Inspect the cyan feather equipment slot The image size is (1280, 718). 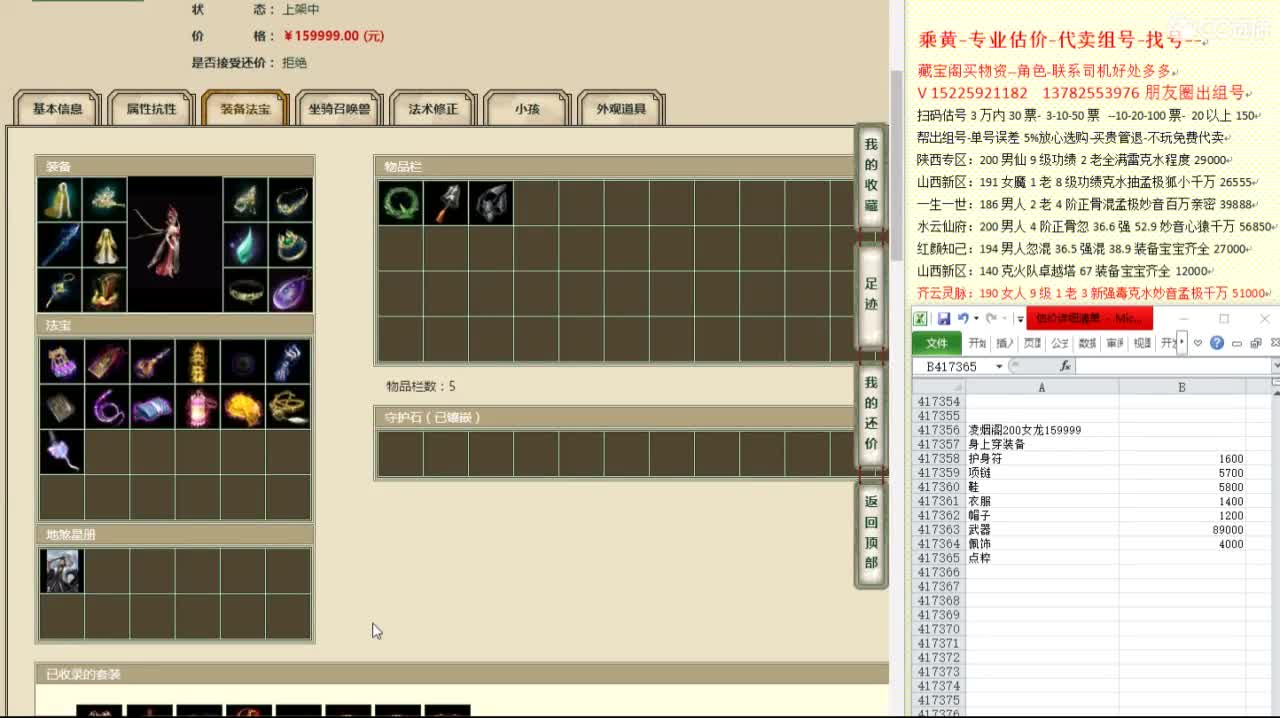(245, 245)
